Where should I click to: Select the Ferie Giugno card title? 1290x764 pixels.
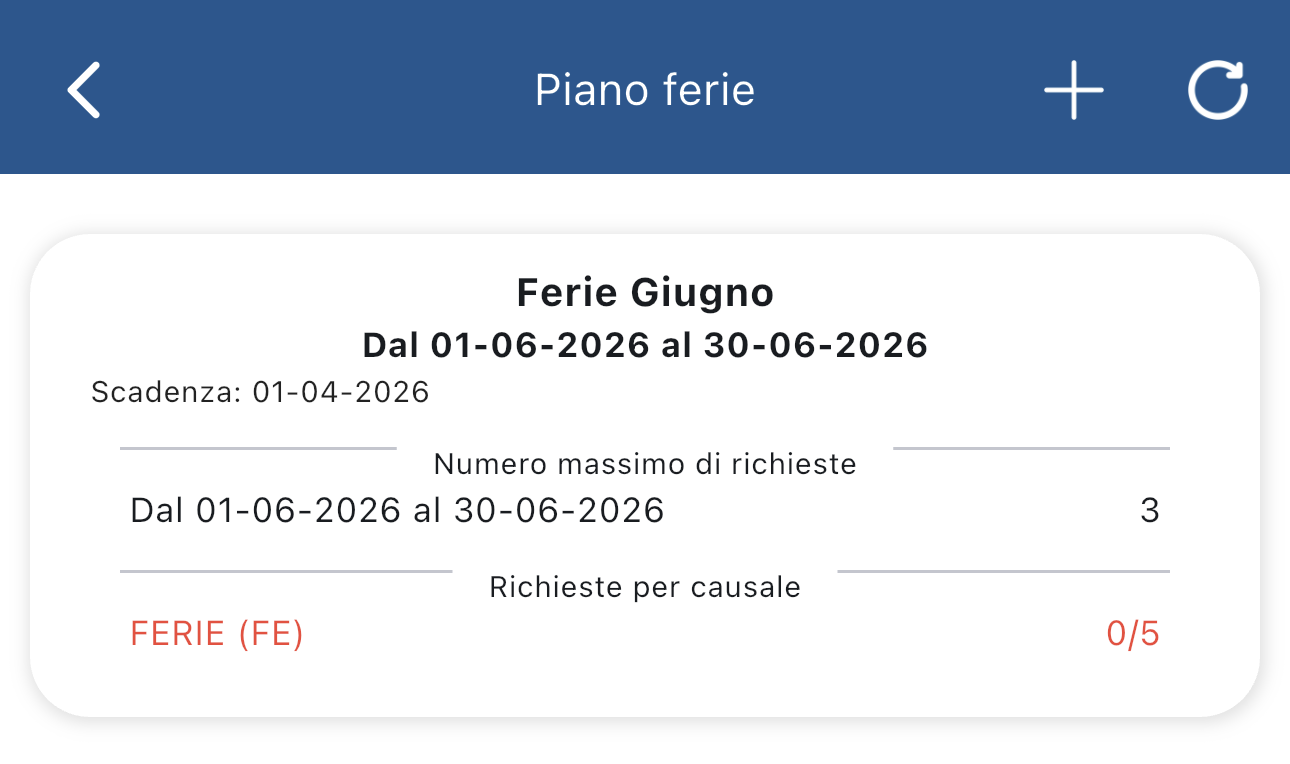[645, 293]
